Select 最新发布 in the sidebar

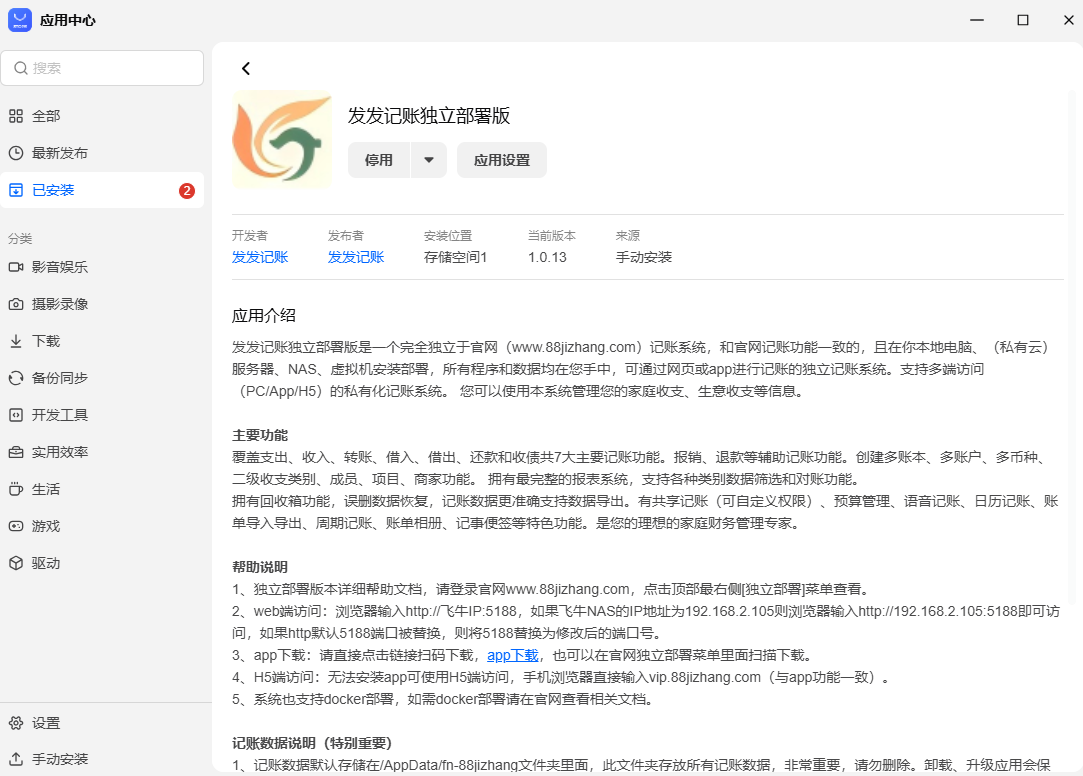click(102, 153)
